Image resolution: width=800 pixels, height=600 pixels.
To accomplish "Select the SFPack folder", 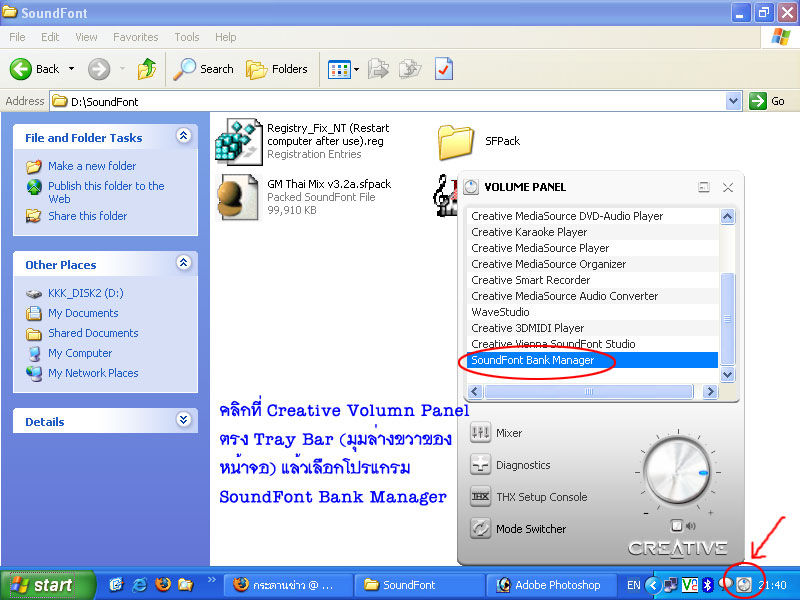I will click(479, 141).
